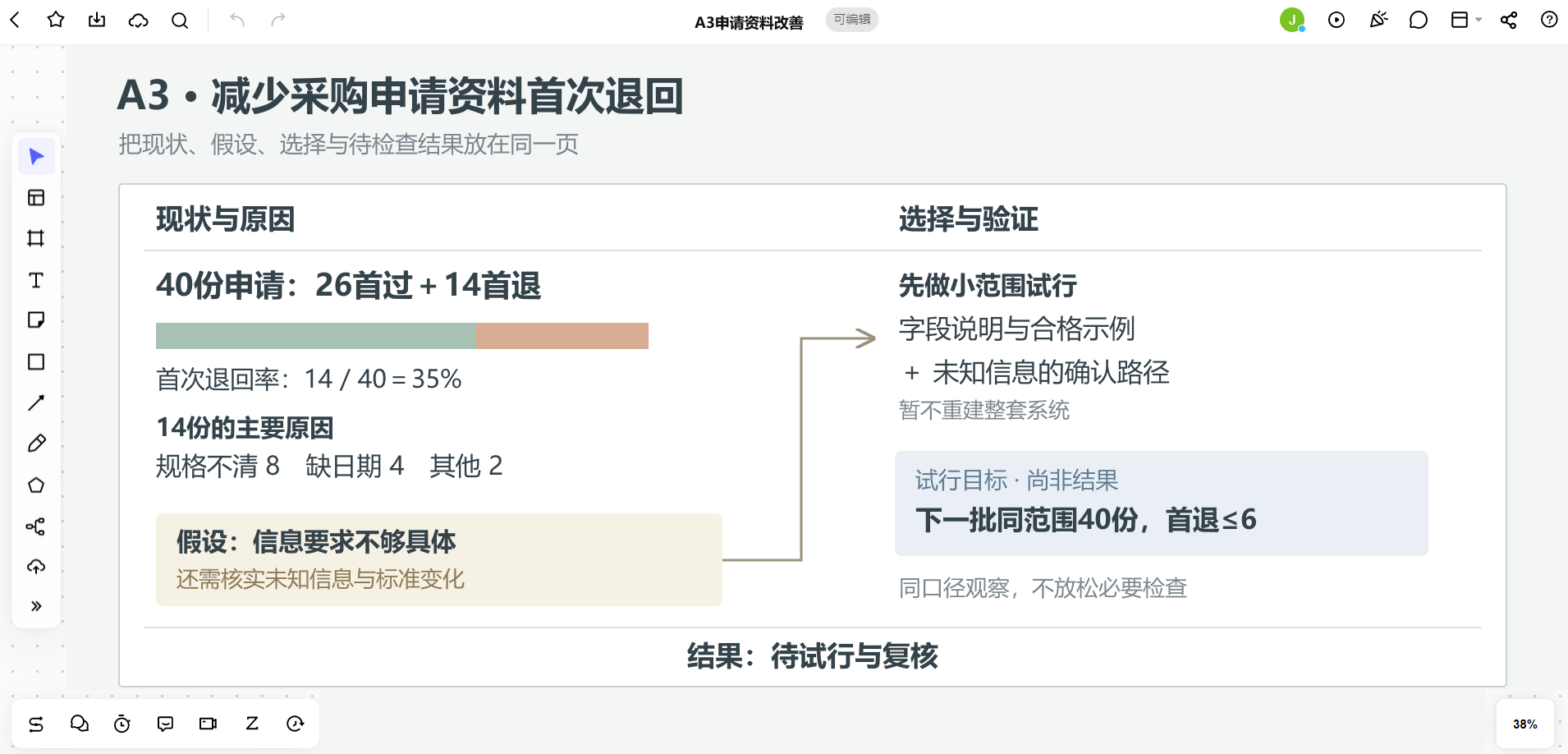
Task: Open the comment note icon in bottom toolbar
Action: click(165, 724)
